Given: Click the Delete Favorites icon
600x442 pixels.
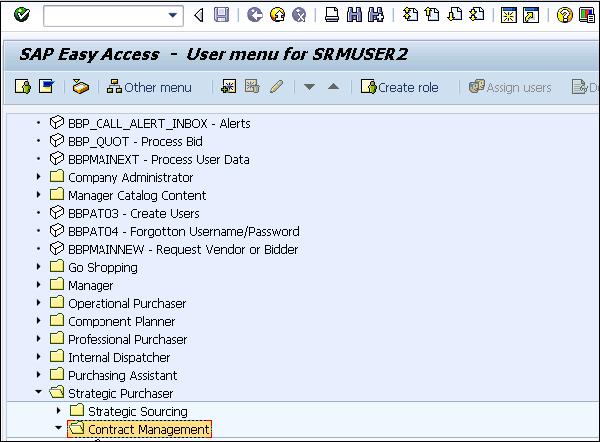Looking at the screenshot, I should 252,86.
